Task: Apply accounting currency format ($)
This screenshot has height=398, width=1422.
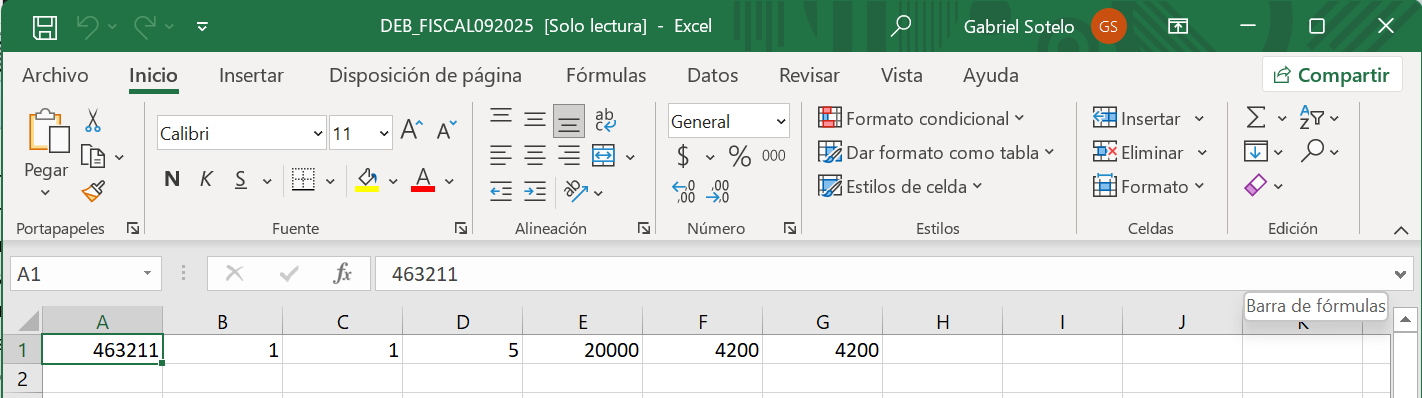Action: 684,156
